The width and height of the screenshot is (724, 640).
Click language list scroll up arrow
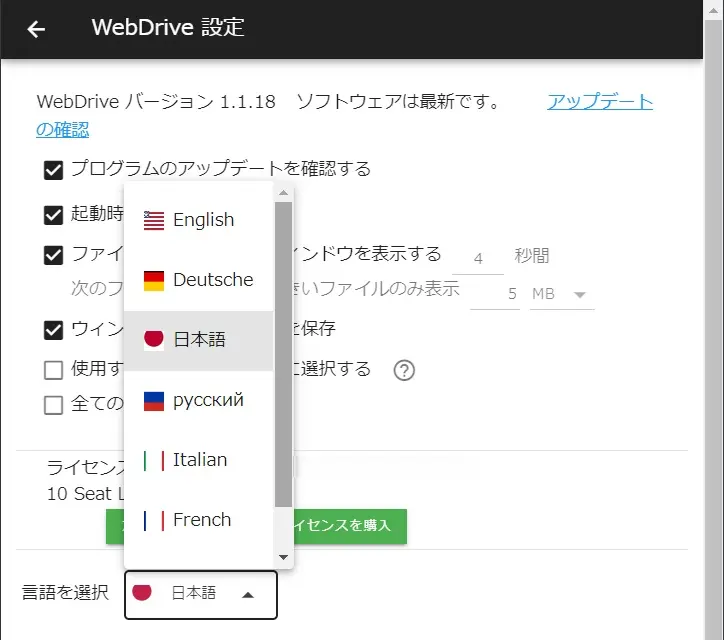[284, 193]
